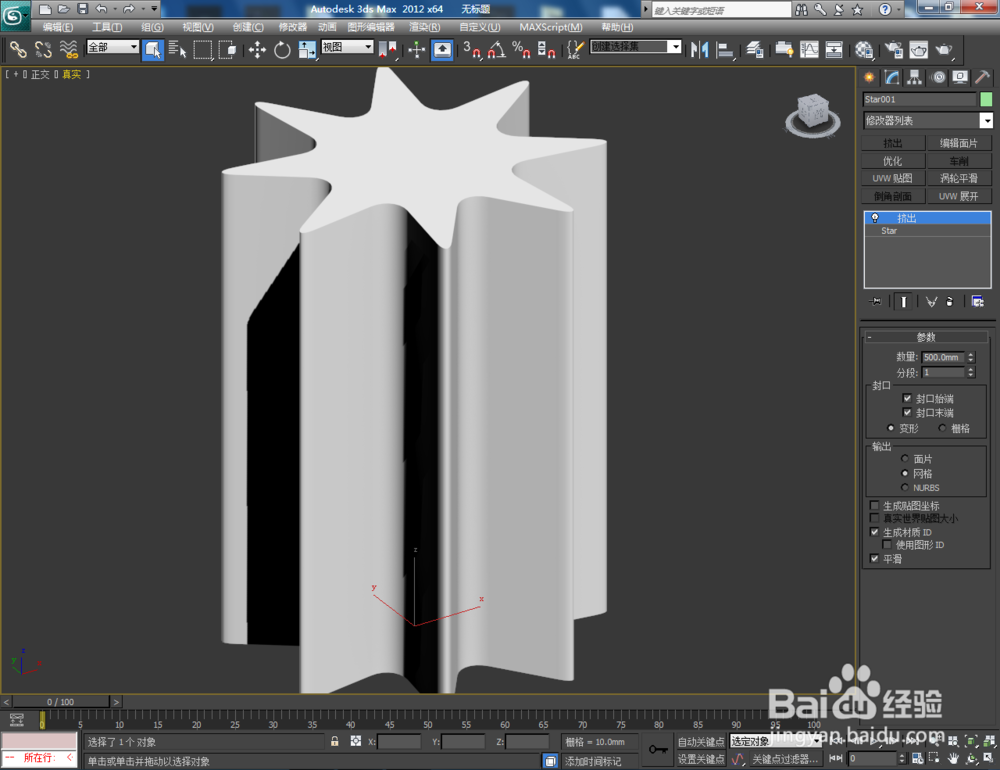Screen dimensions: 1000x770
Task: Enable the 生成贴图坐标 checkbox
Action: tap(875, 505)
